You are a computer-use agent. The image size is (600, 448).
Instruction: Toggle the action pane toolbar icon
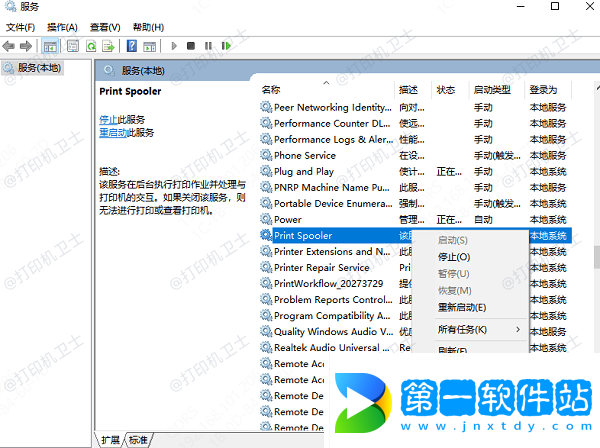click(x=150, y=46)
